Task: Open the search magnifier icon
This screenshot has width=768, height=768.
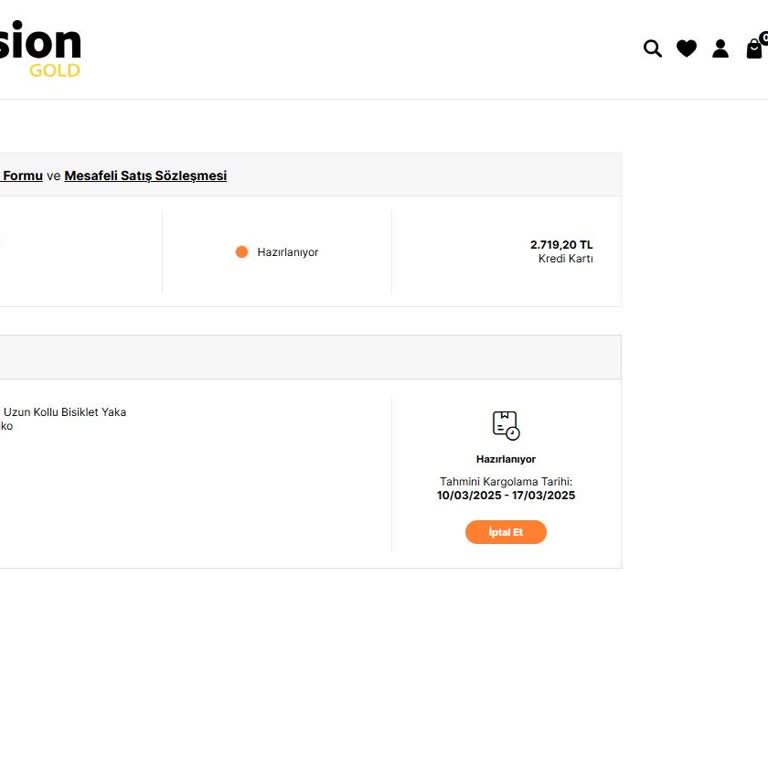Action: click(x=652, y=48)
